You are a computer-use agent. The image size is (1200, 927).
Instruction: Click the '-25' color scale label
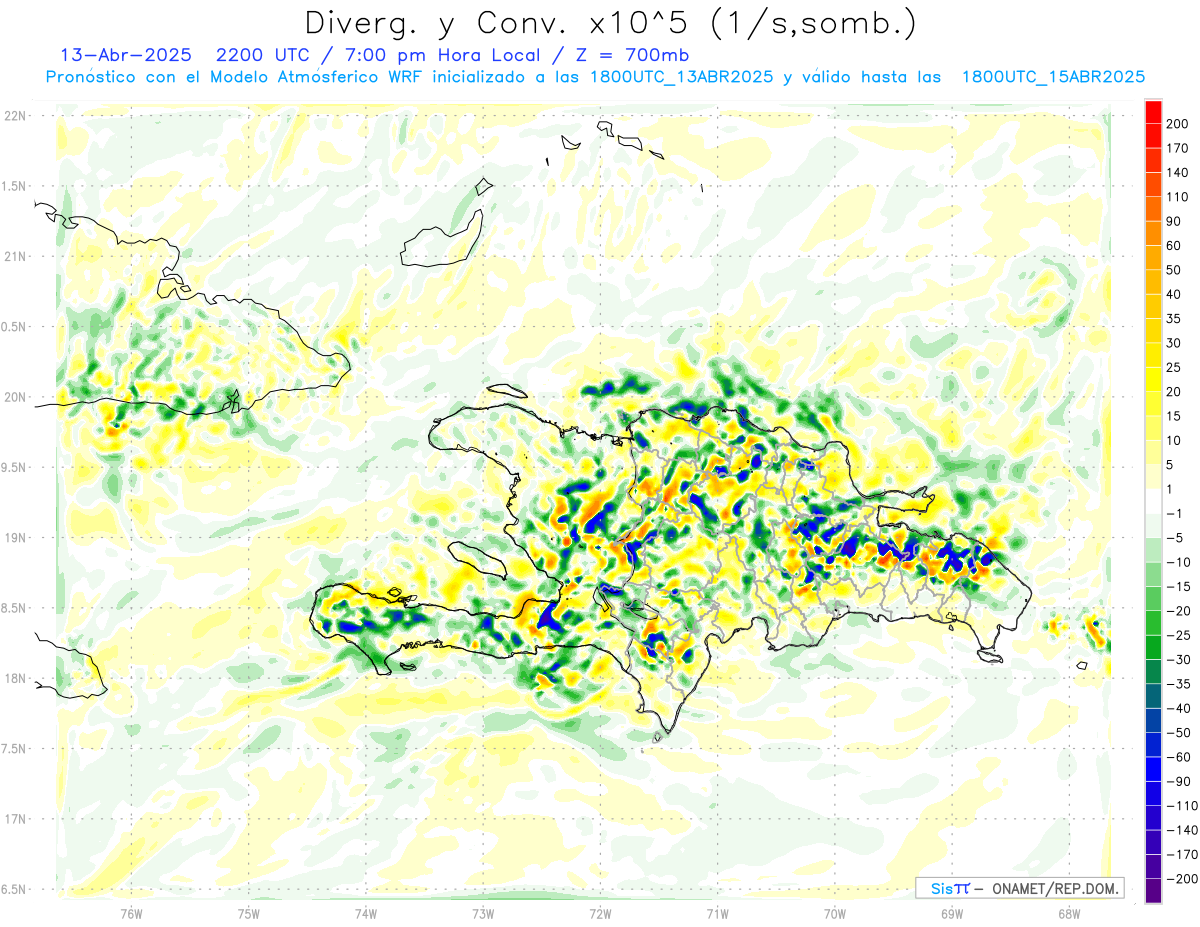click(x=1179, y=635)
